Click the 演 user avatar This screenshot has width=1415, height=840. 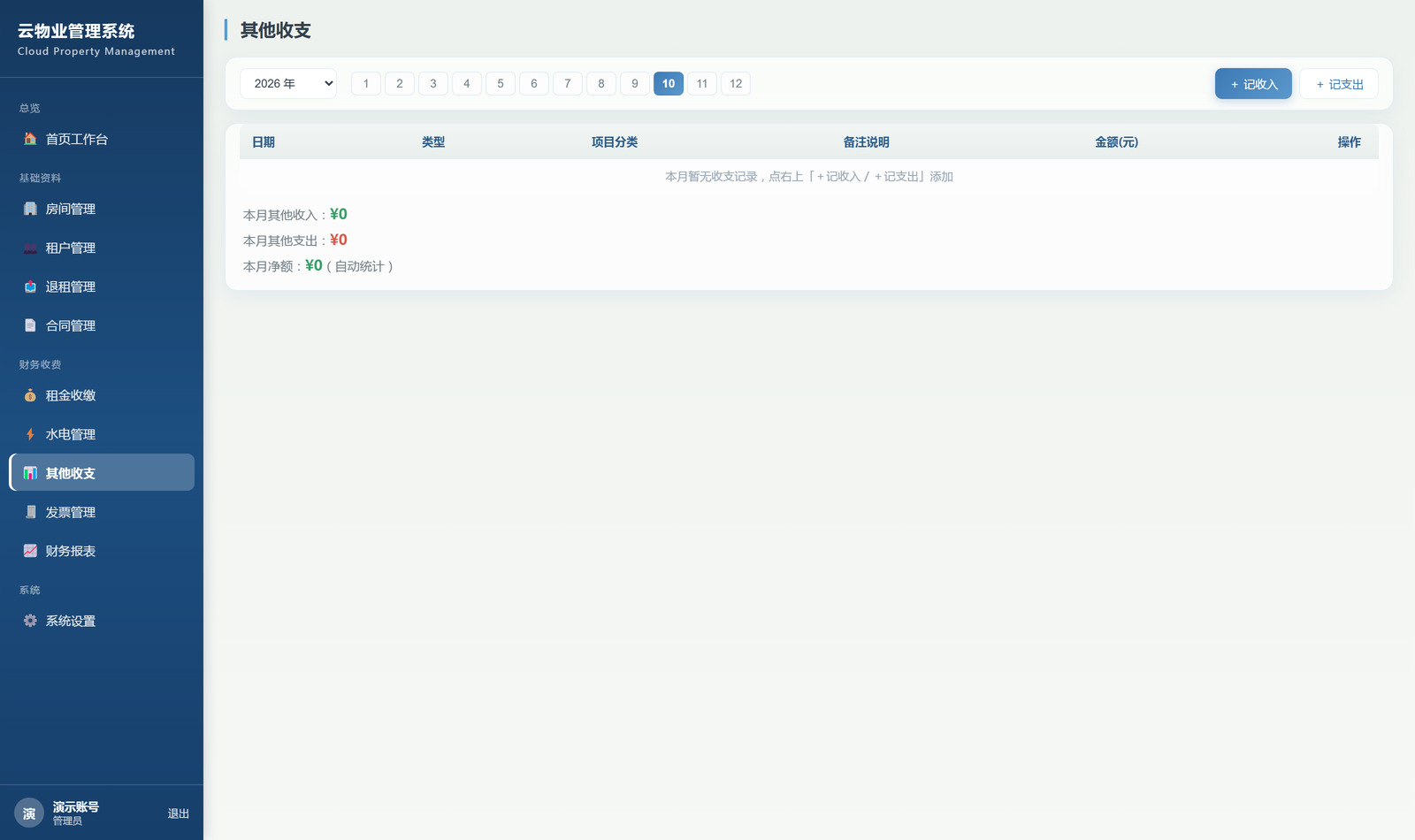pyautogui.click(x=29, y=813)
